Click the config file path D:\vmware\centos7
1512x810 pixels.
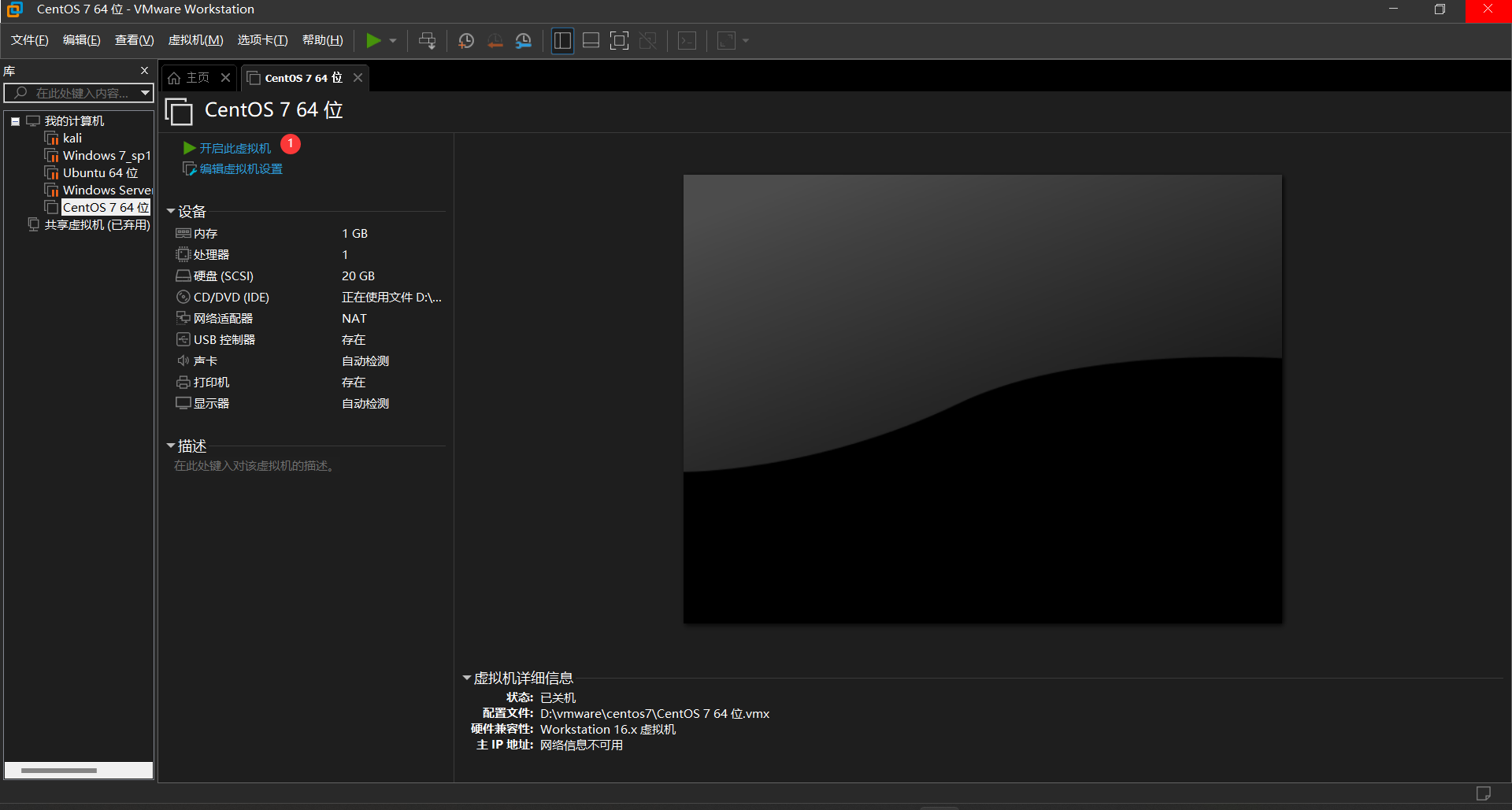coord(654,713)
